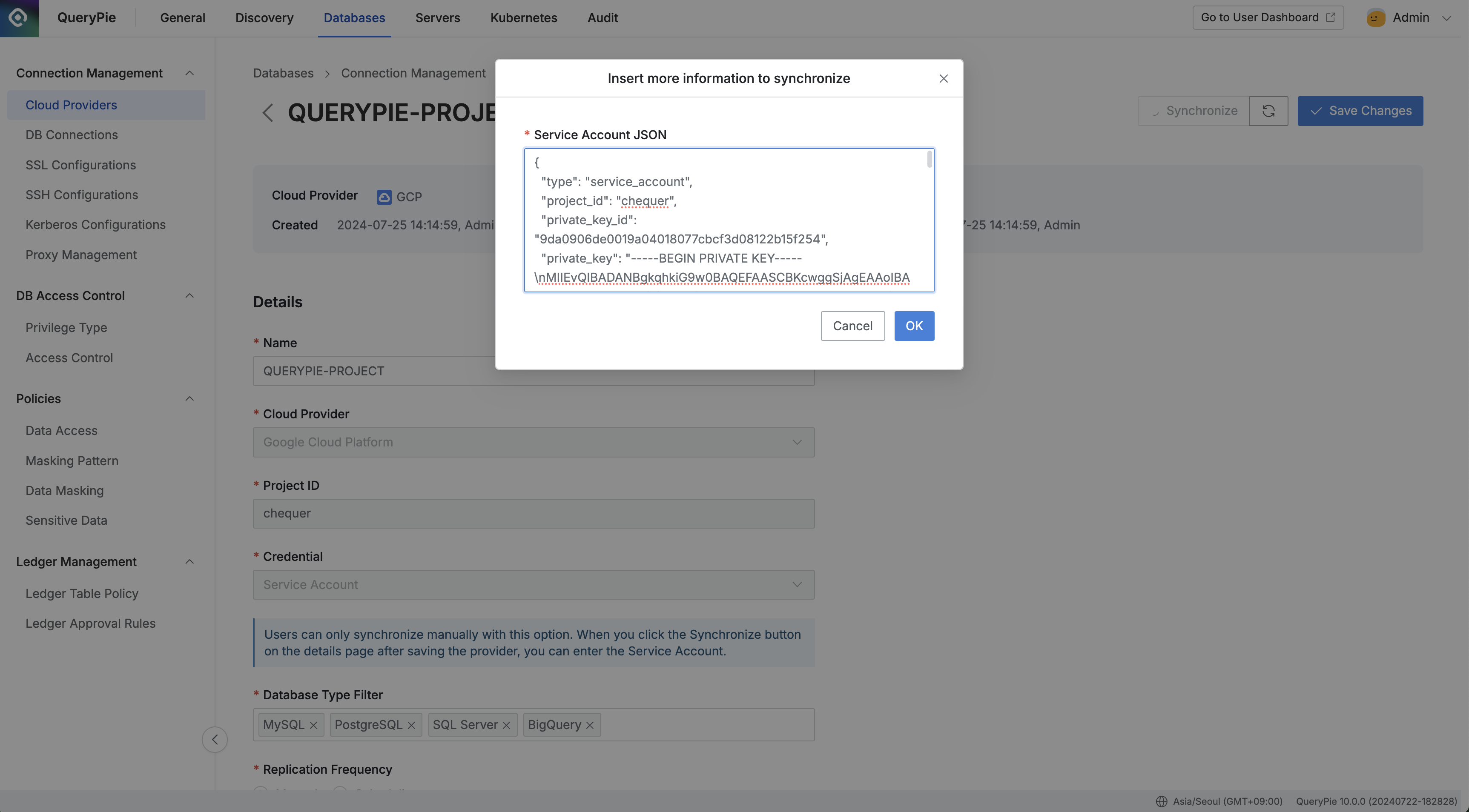Open the Admin account dropdown arrow
The height and width of the screenshot is (812, 1469).
(1446, 18)
